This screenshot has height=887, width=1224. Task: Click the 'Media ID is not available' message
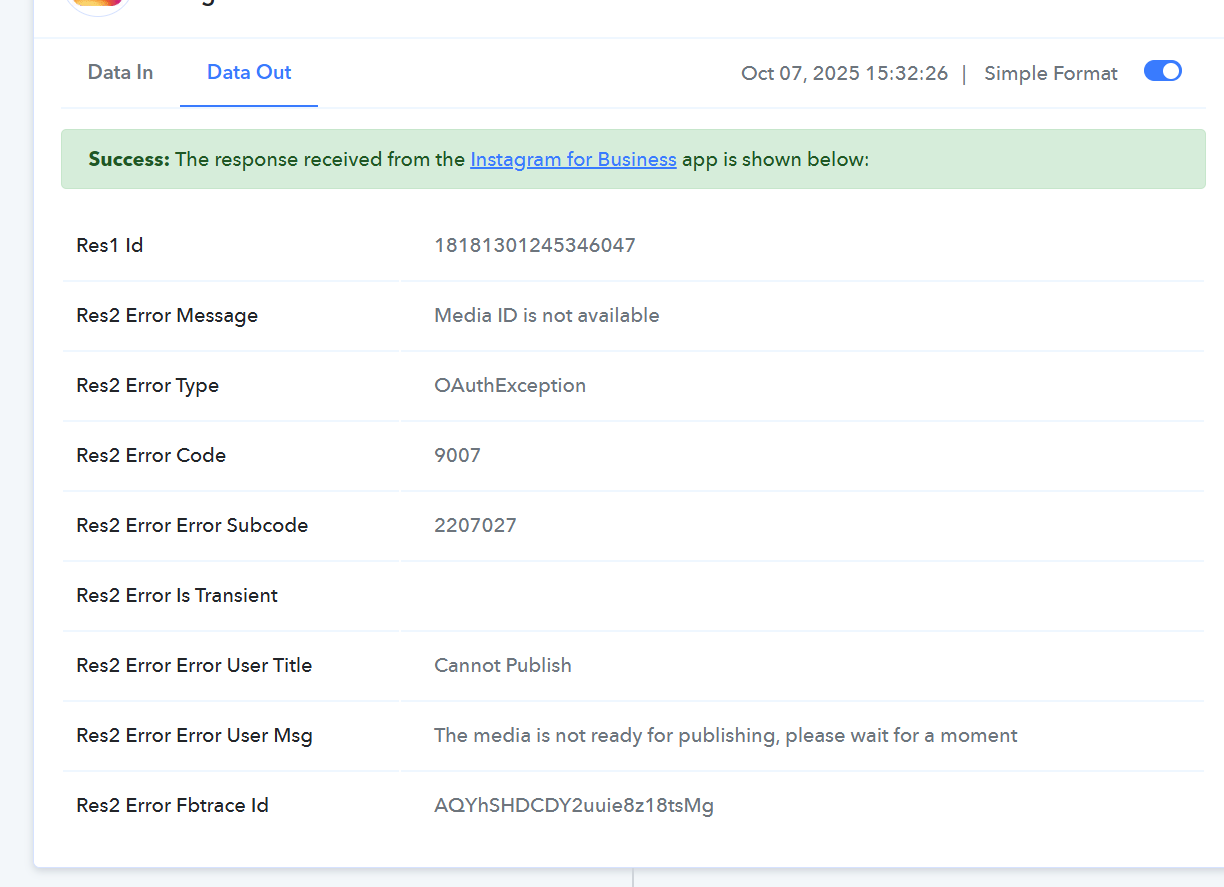(546, 316)
